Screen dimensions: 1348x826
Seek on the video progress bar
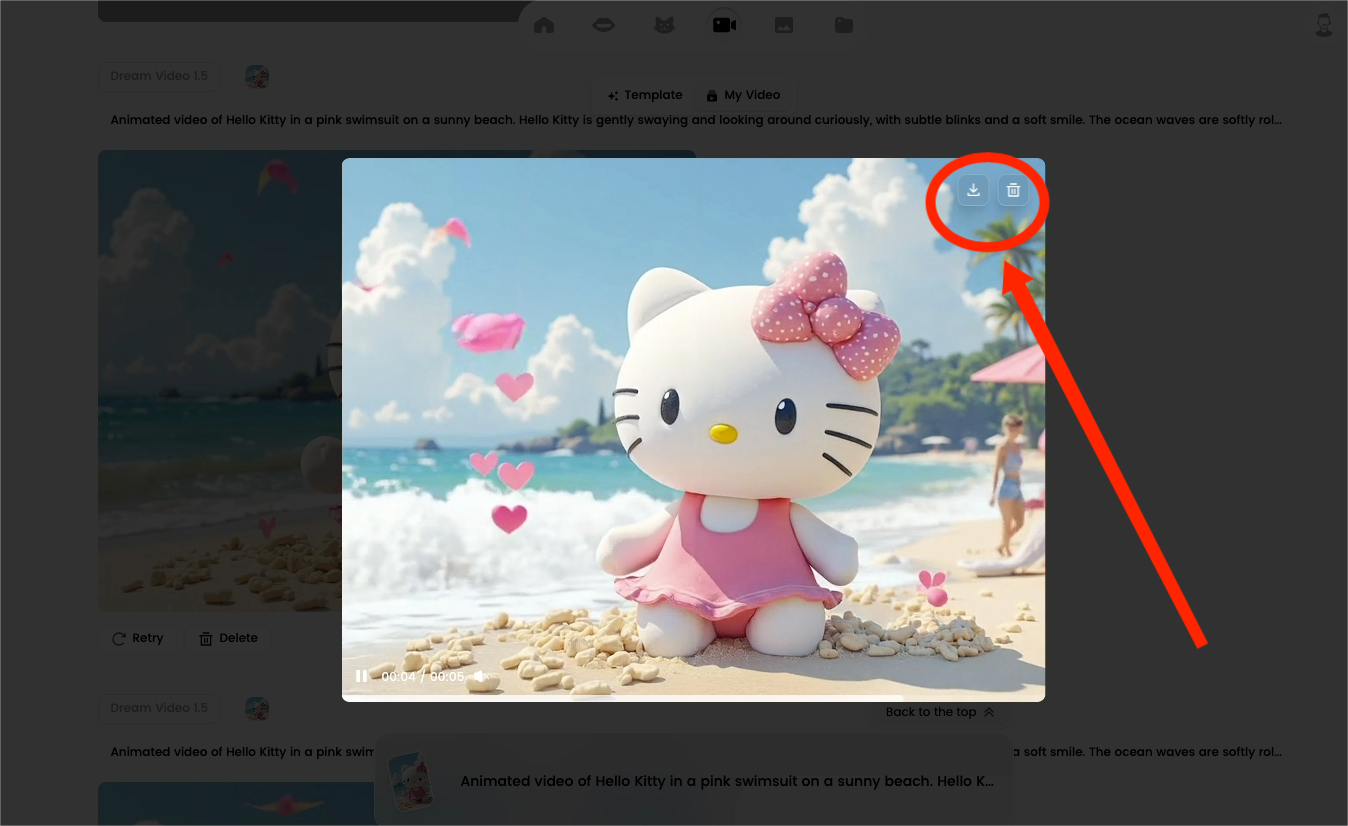(x=693, y=698)
